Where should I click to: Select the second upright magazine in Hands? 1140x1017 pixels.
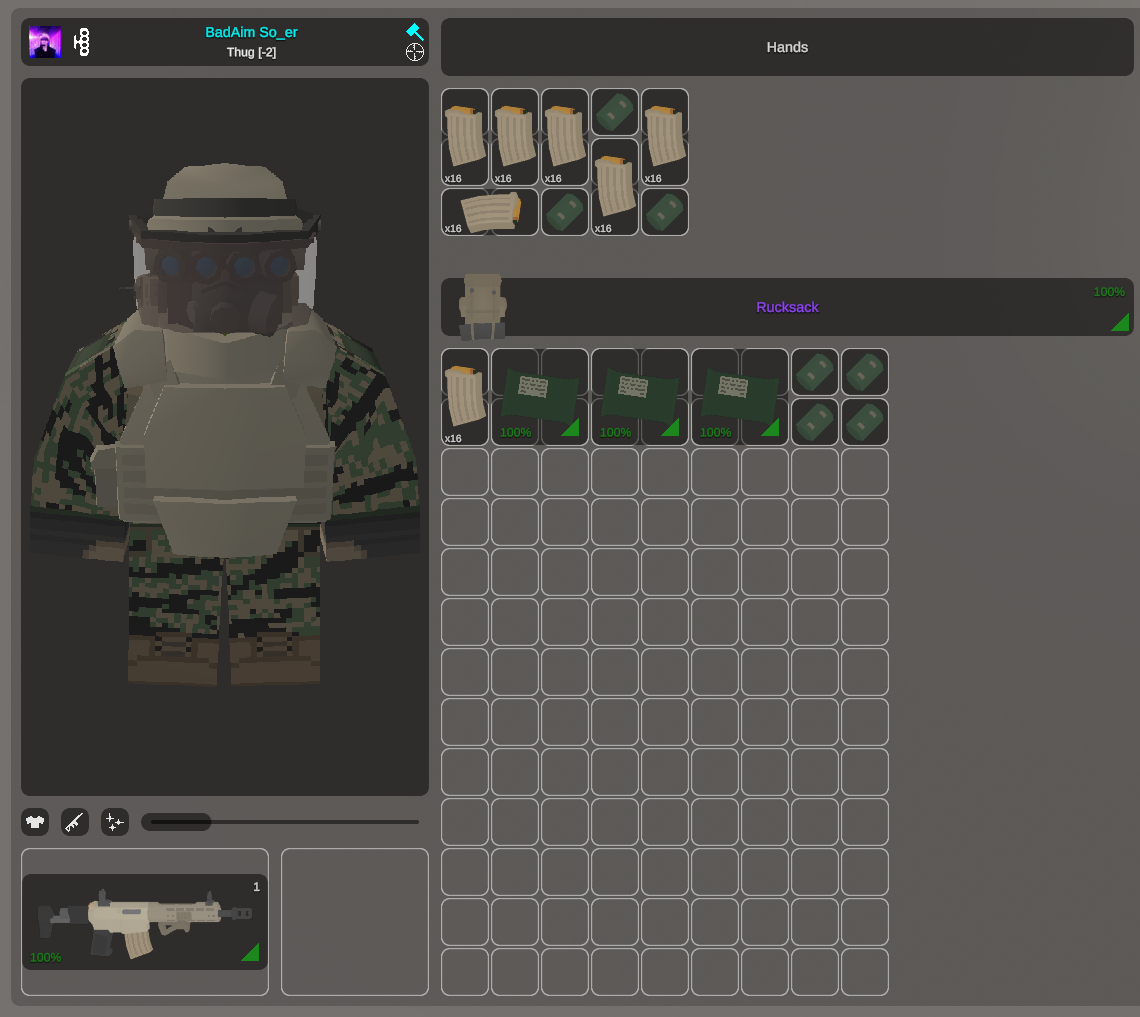[515, 137]
